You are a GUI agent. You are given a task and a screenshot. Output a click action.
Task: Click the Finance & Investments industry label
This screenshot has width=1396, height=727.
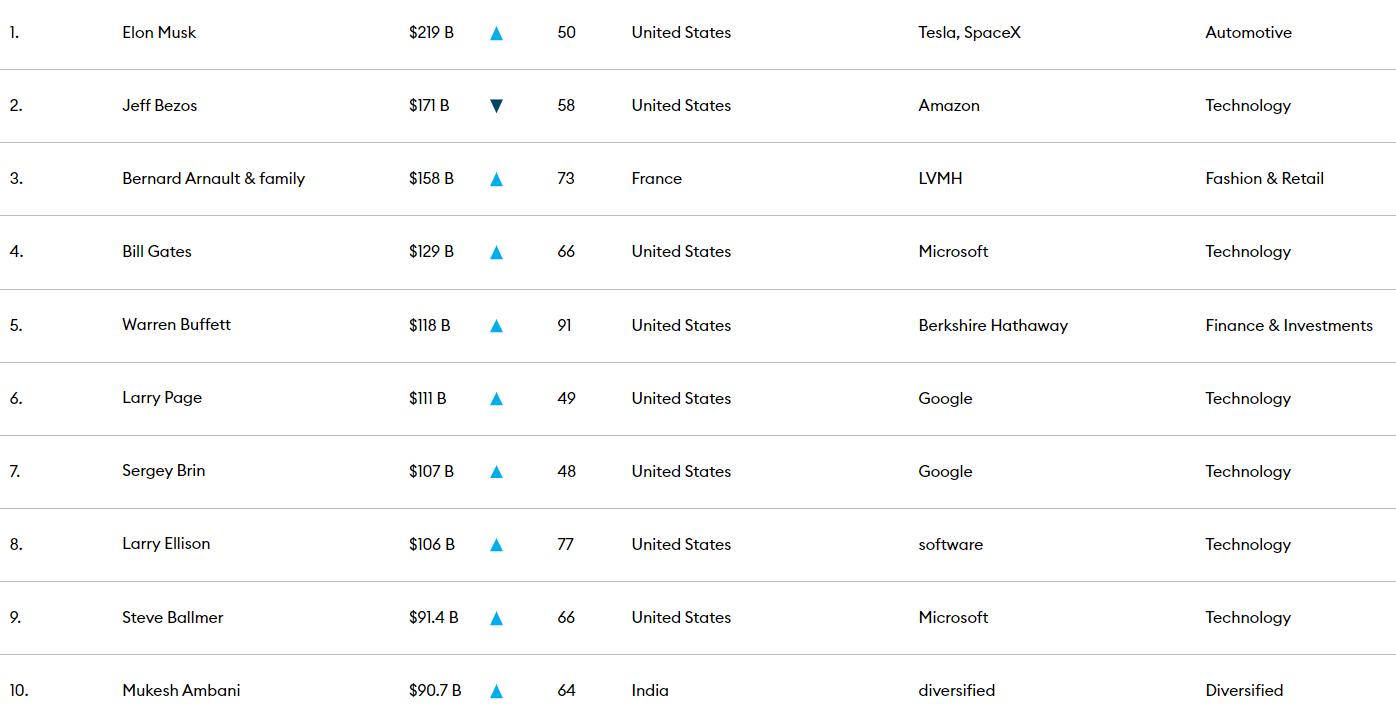point(1289,325)
